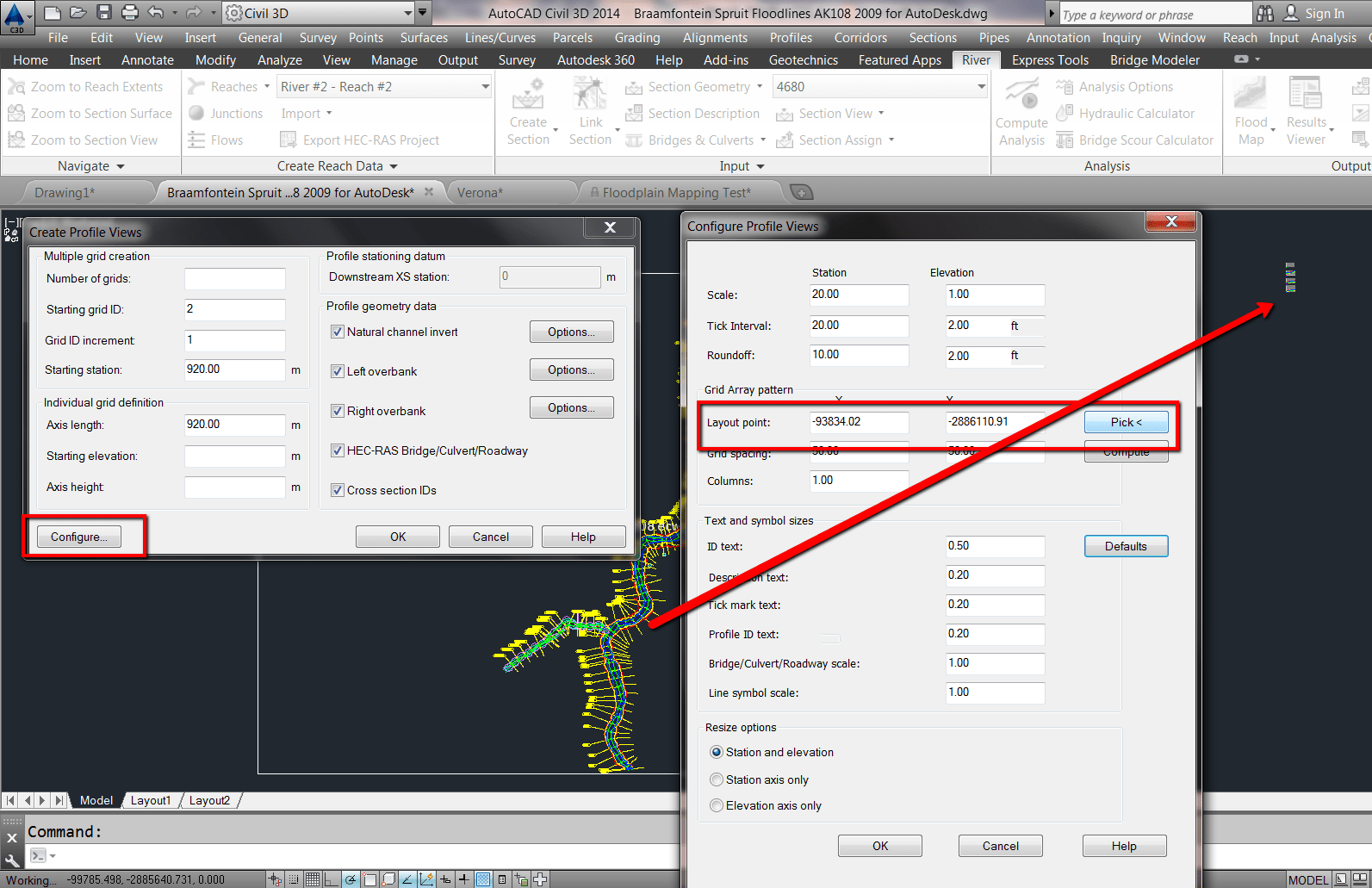Click the Undo arrow icon
Image resolution: width=1372 pixels, height=888 pixels.
[x=156, y=13]
